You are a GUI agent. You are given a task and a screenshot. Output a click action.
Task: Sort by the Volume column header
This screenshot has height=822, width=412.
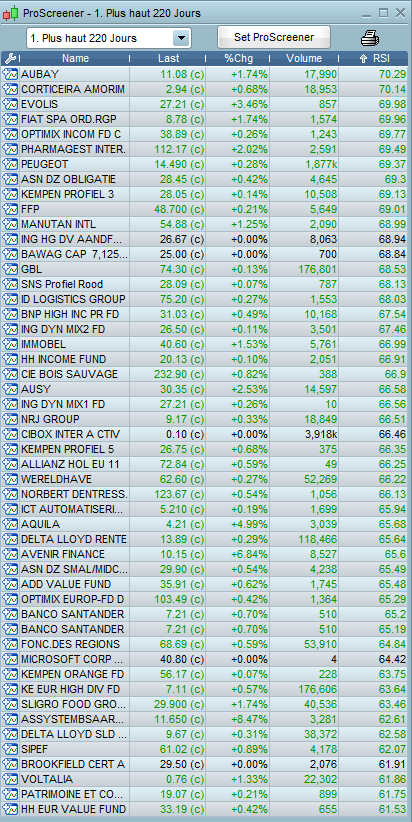(304, 59)
